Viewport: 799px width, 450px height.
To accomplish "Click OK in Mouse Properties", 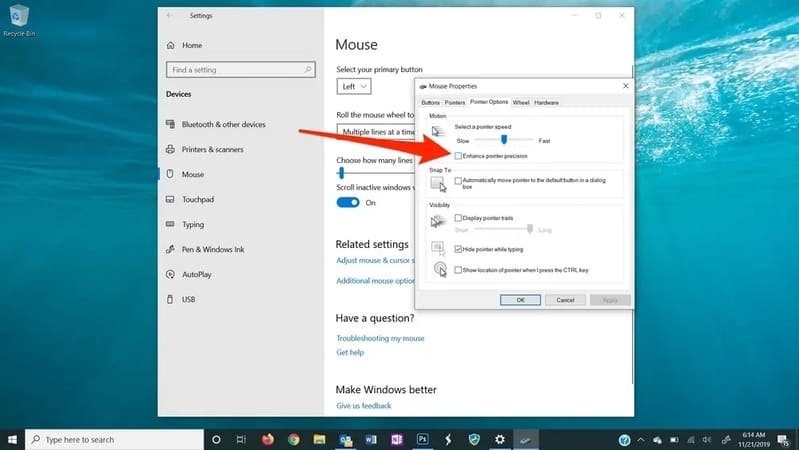I will (520, 300).
